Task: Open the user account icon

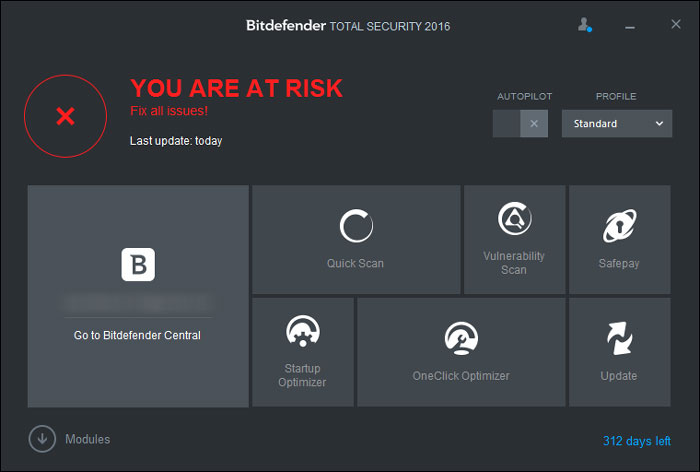Action: point(584,25)
